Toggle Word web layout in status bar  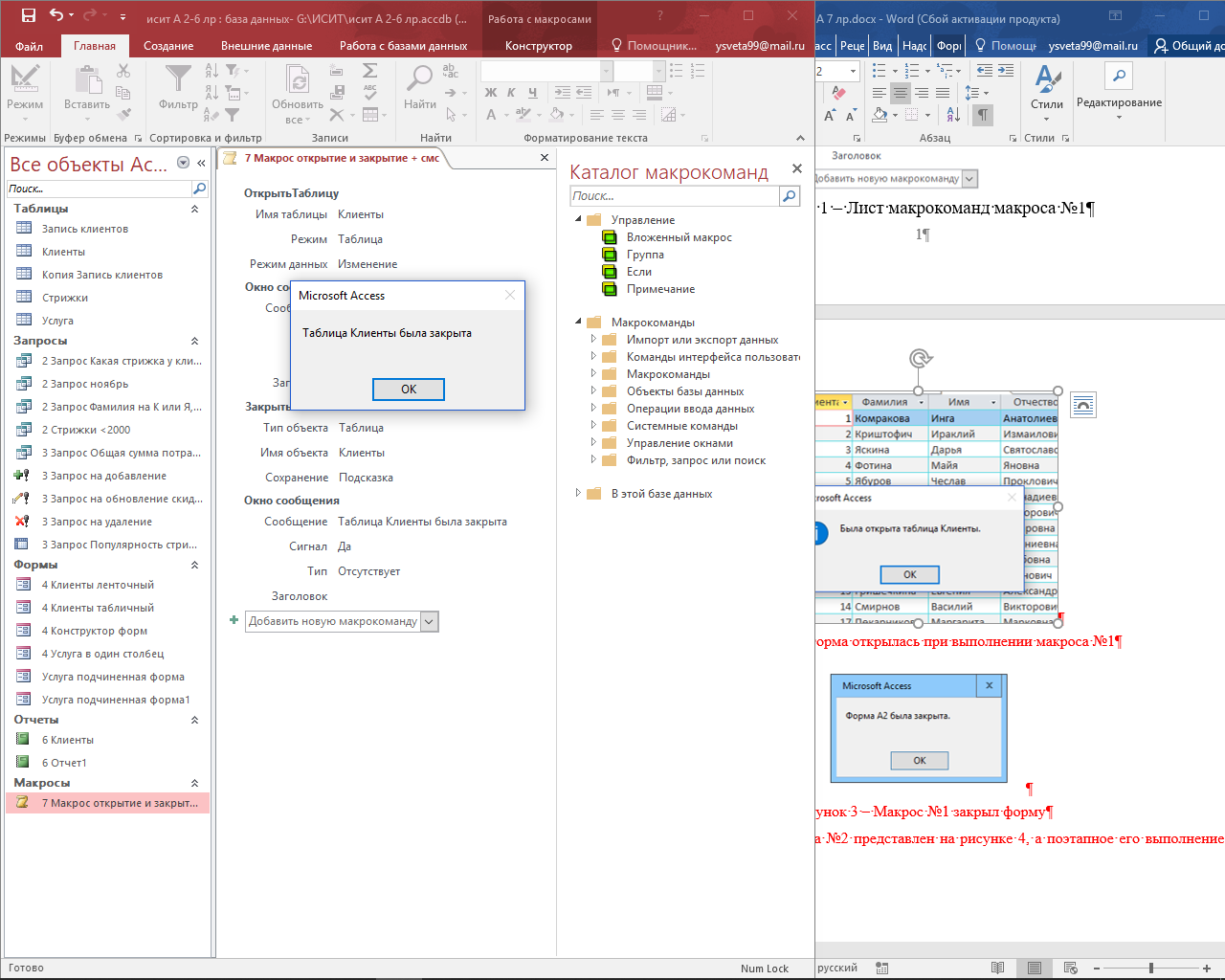[1070, 968]
